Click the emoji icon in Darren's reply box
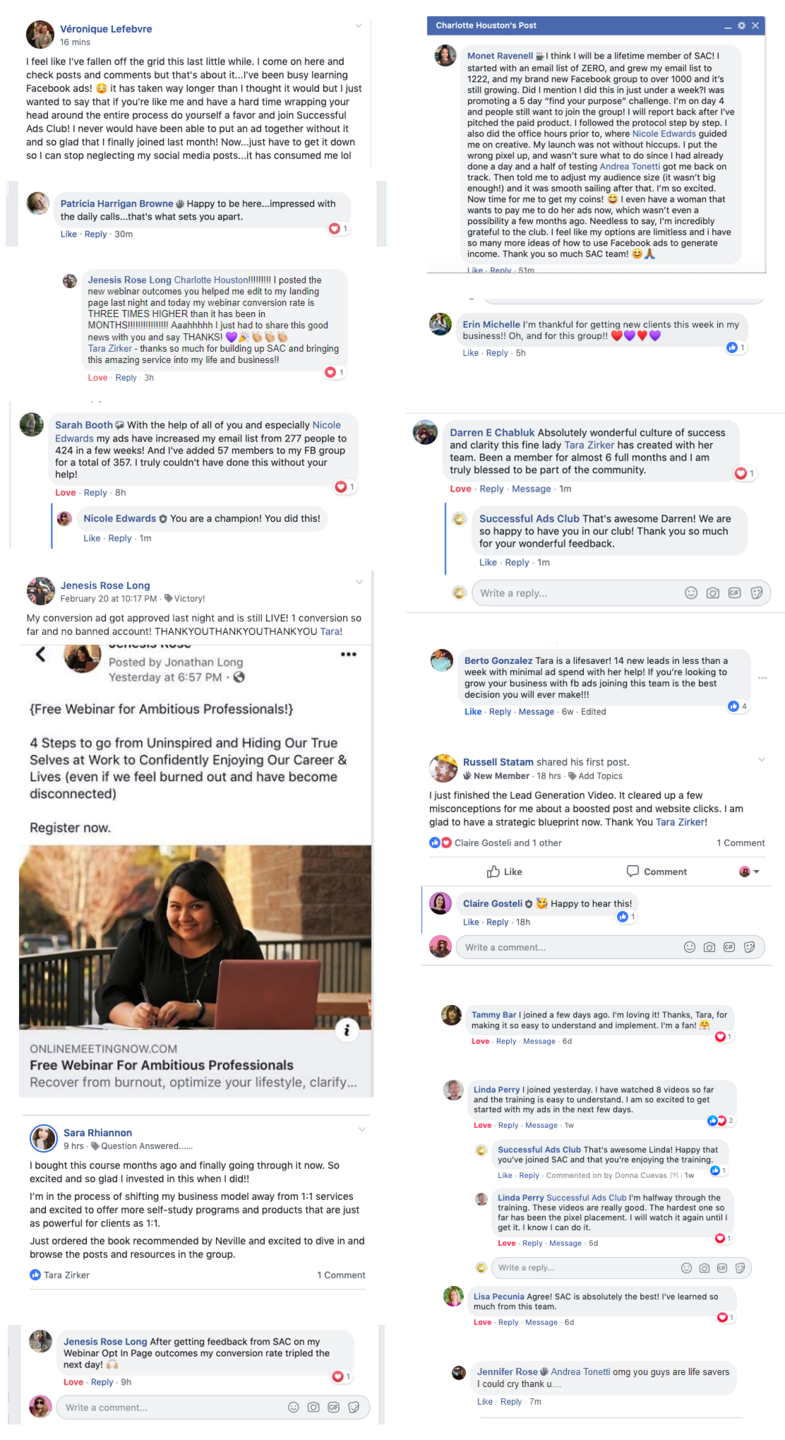Screen dimensions: 785x1440 pos(691,593)
